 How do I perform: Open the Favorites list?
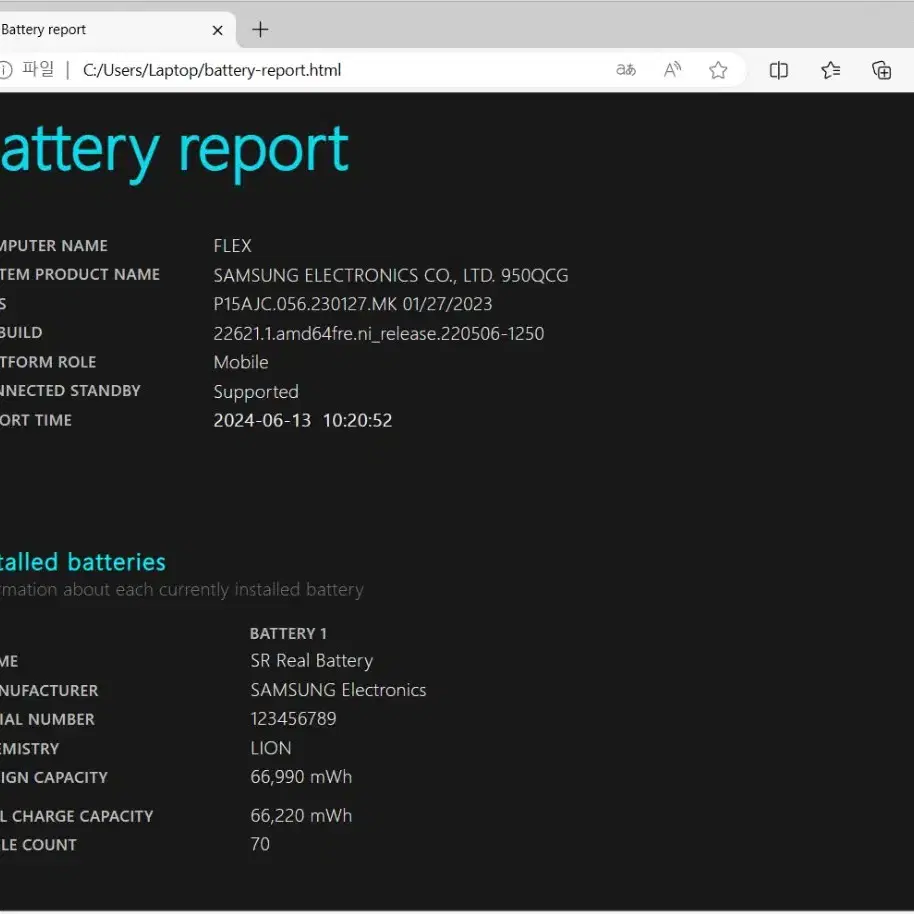(831, 70)
